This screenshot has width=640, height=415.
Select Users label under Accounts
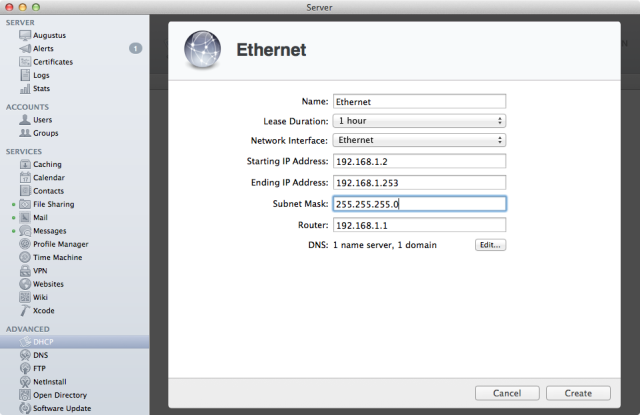click(42, 120)
